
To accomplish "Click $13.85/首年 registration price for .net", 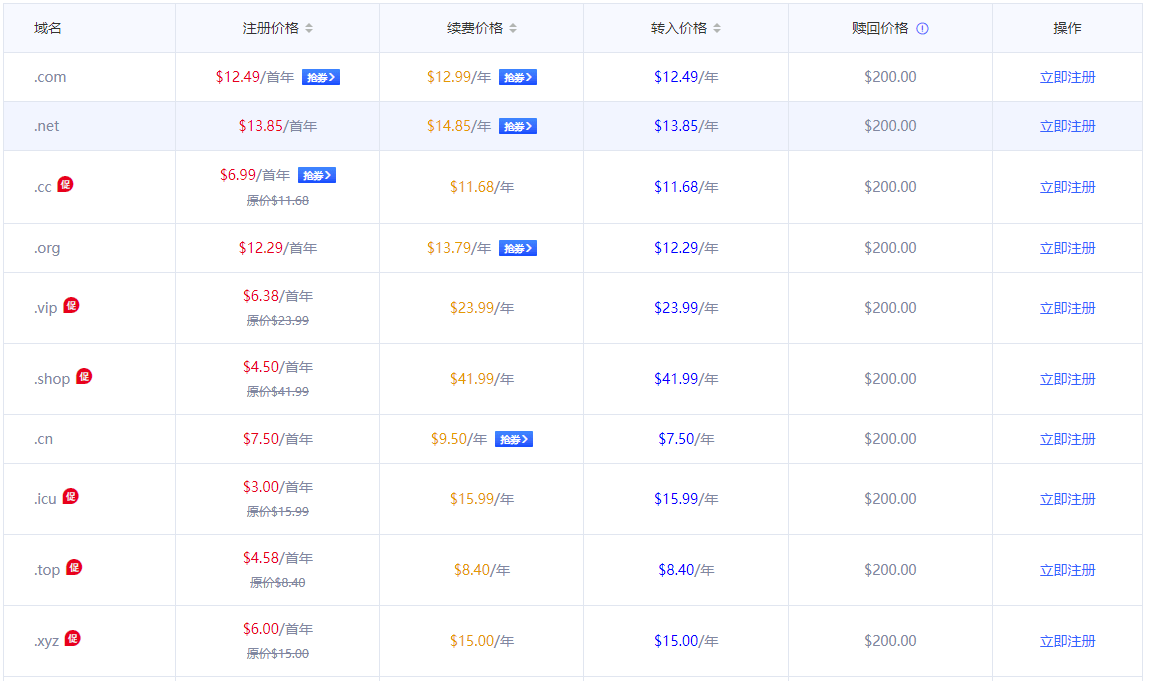I will [x=278, y=126].
